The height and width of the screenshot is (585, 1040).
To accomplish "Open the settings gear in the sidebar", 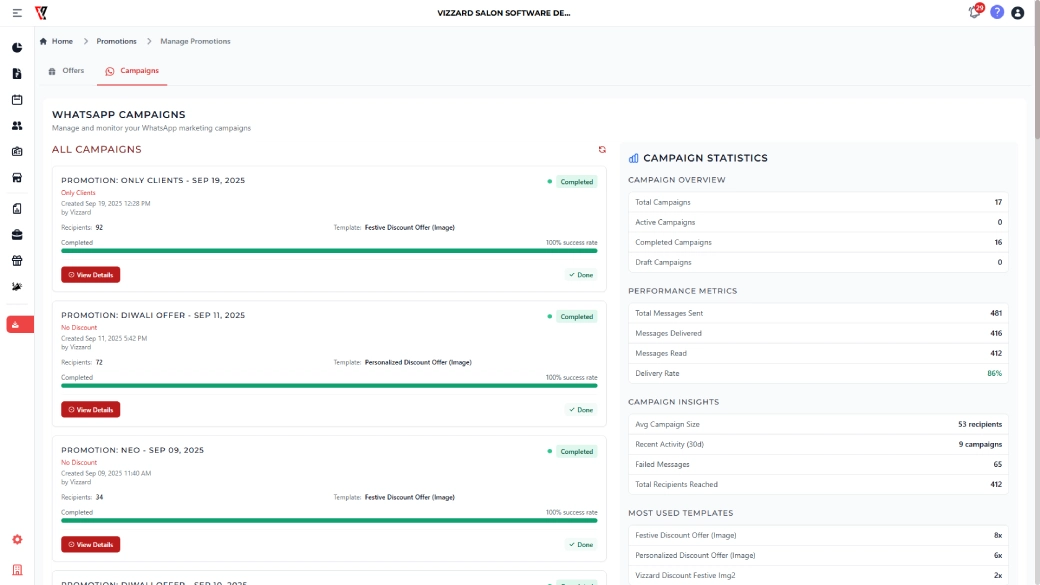I will coord(17,540).
